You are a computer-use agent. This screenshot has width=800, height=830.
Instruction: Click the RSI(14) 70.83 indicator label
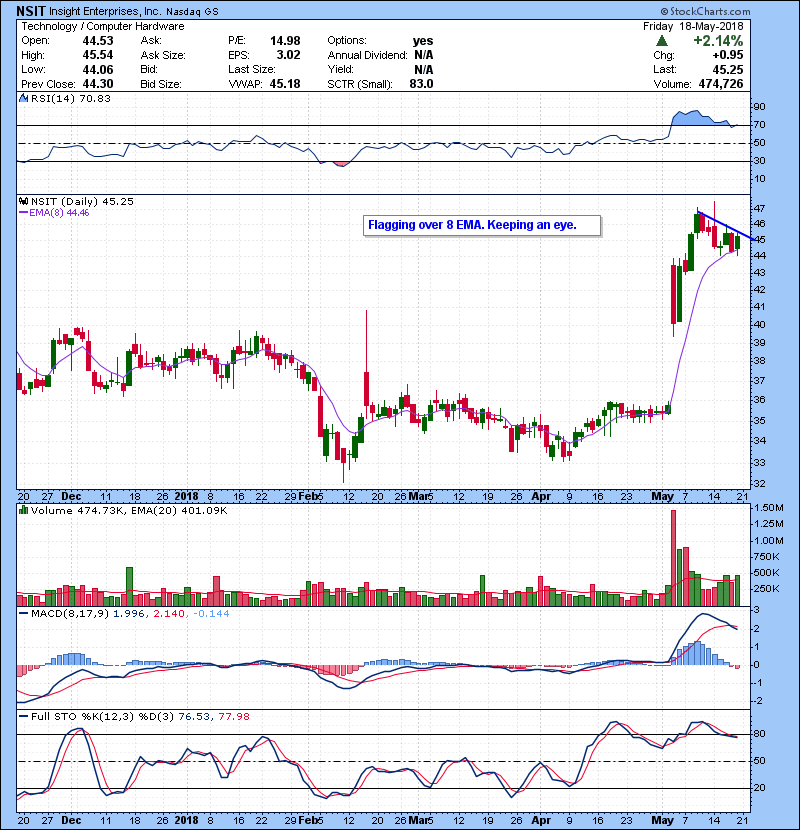pos(71,98)
